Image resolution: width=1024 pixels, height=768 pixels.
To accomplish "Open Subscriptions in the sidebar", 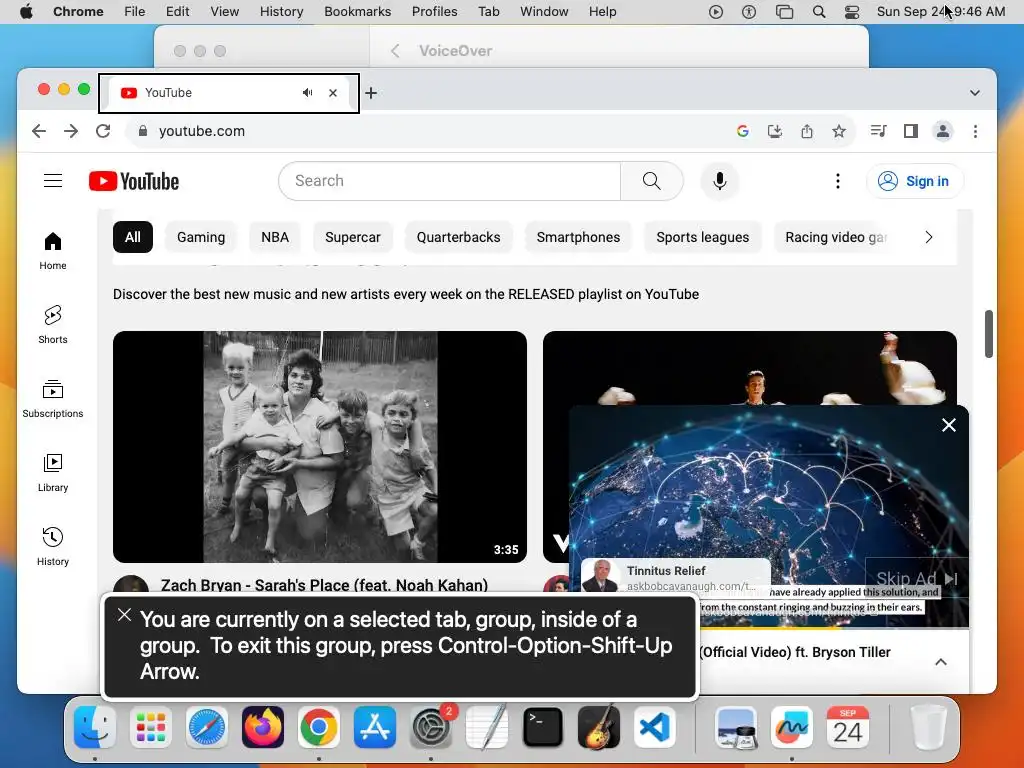I will [x=53, y=399].
